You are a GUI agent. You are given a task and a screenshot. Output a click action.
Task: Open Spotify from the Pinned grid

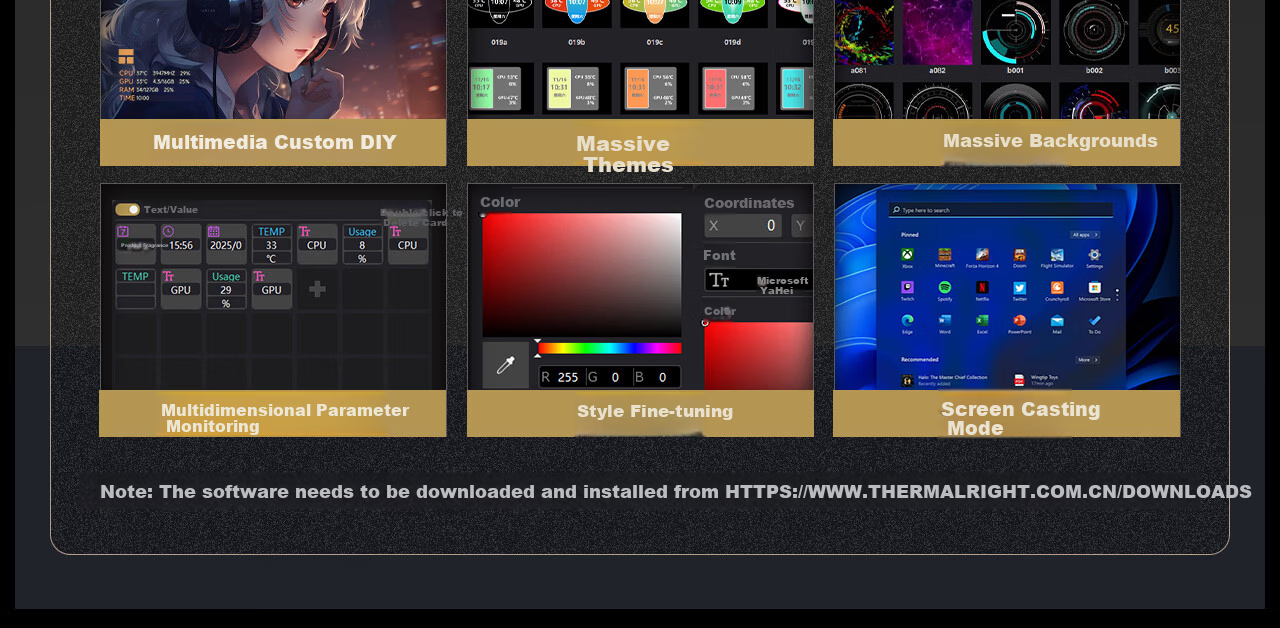945,290
